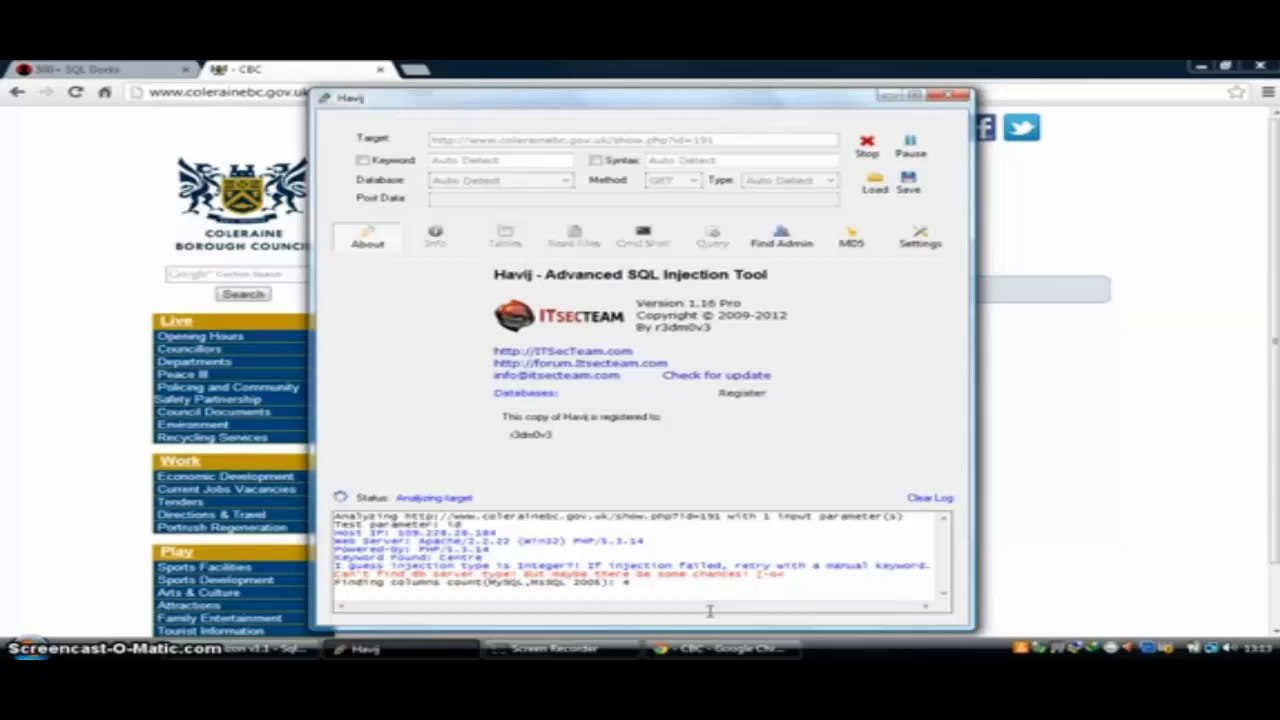
Task: Click the browser forward arrow
Action: click(45, 92)
